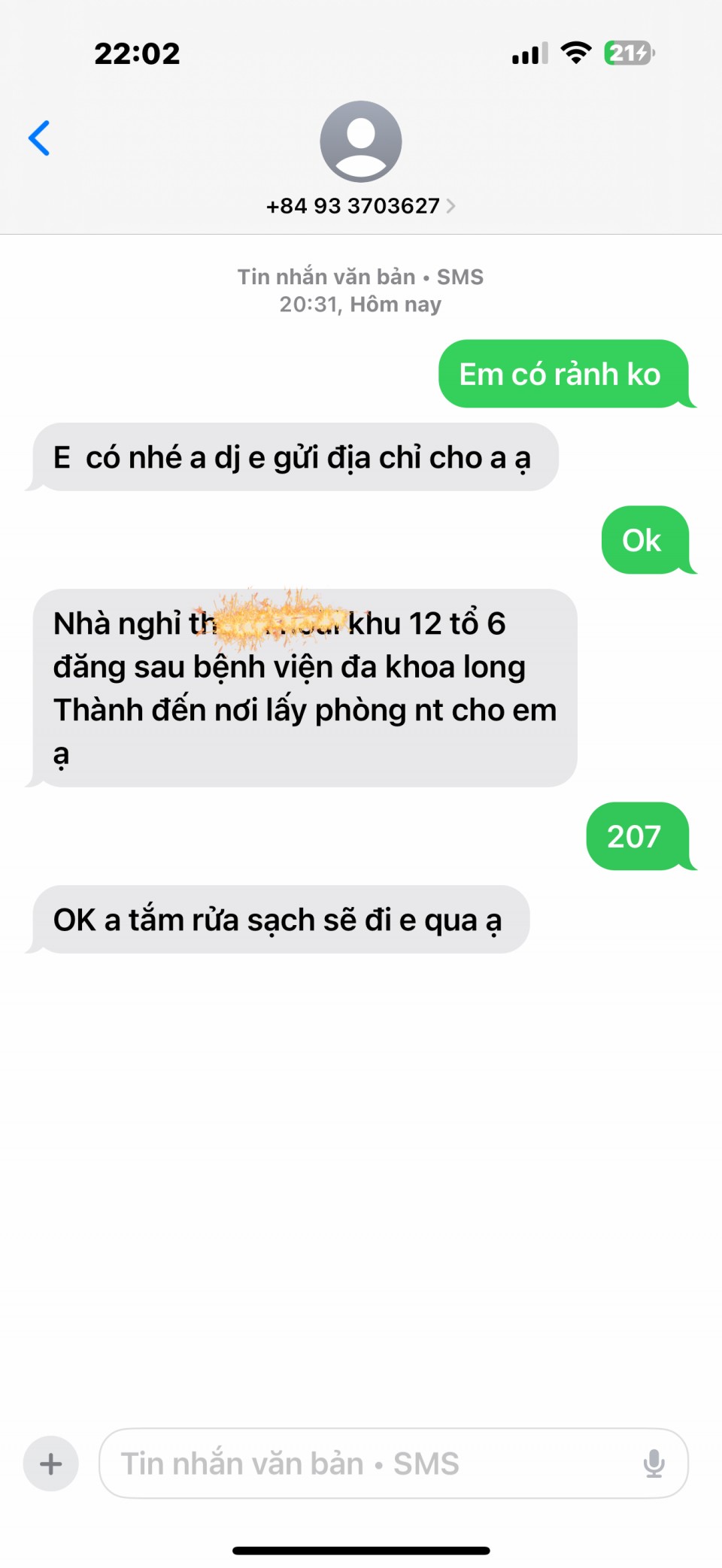Select the "OK a tắm rửa" message bubble
This screenshot has width=722, height=1568.
coord(278,920)
